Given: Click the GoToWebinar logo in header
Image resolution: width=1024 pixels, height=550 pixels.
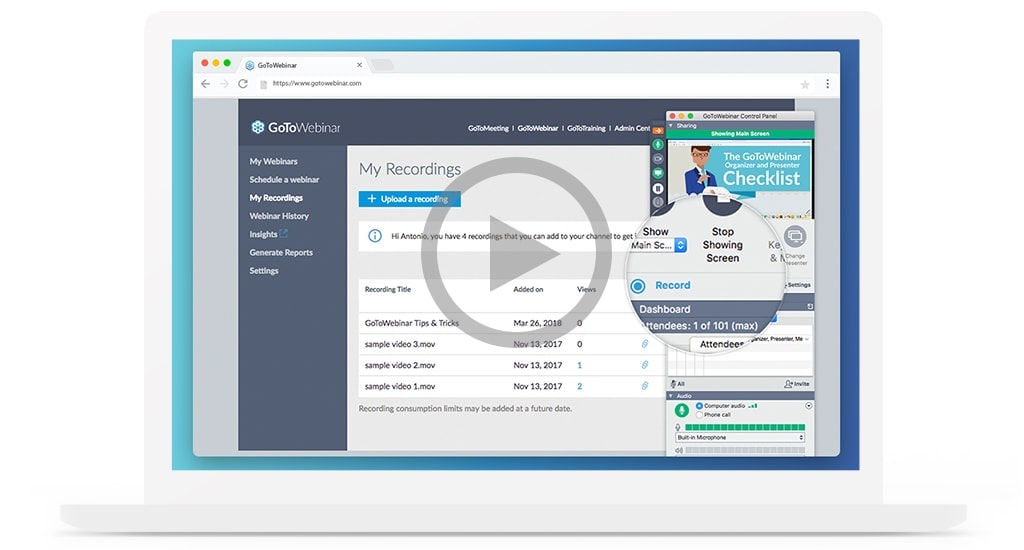Looking at the screenshot, I should click(296, 127).
